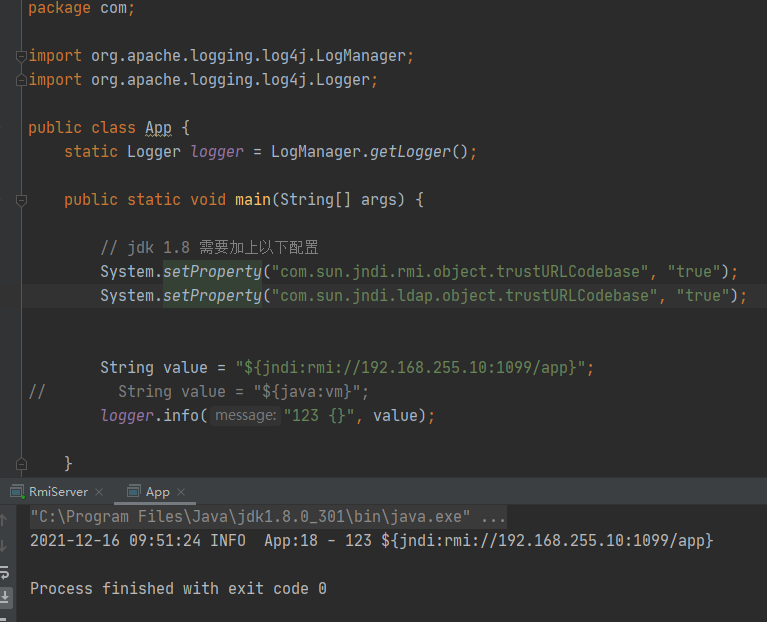The height and width of the screenshot is (622, 767).
Task: Click the info method call
Action: (180, 415)
